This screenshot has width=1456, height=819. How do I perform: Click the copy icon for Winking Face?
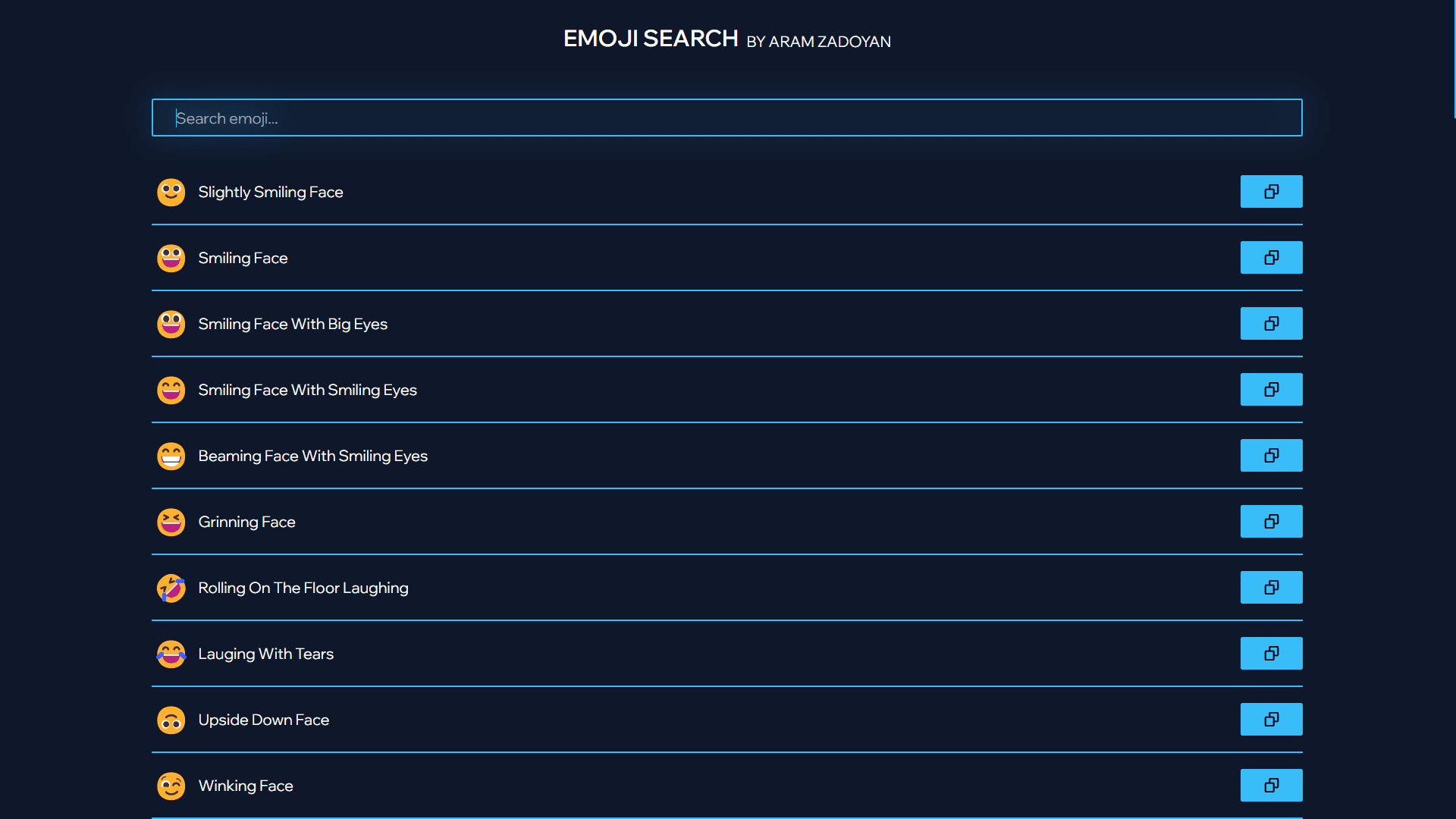pyautogui.click(x=1271, y=785)
